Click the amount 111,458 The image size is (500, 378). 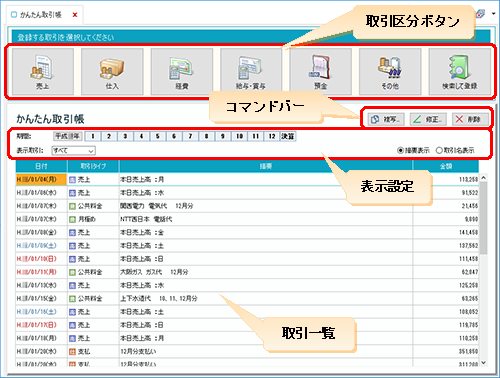tap(468, 259)
